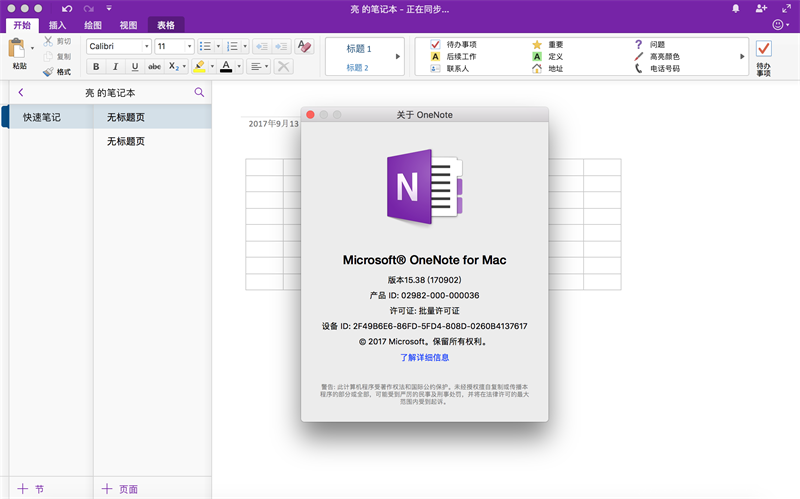This screenshot has width=800, height=499.
Task: Open subscript options dropdown arrow
Action: pos(184,66)
